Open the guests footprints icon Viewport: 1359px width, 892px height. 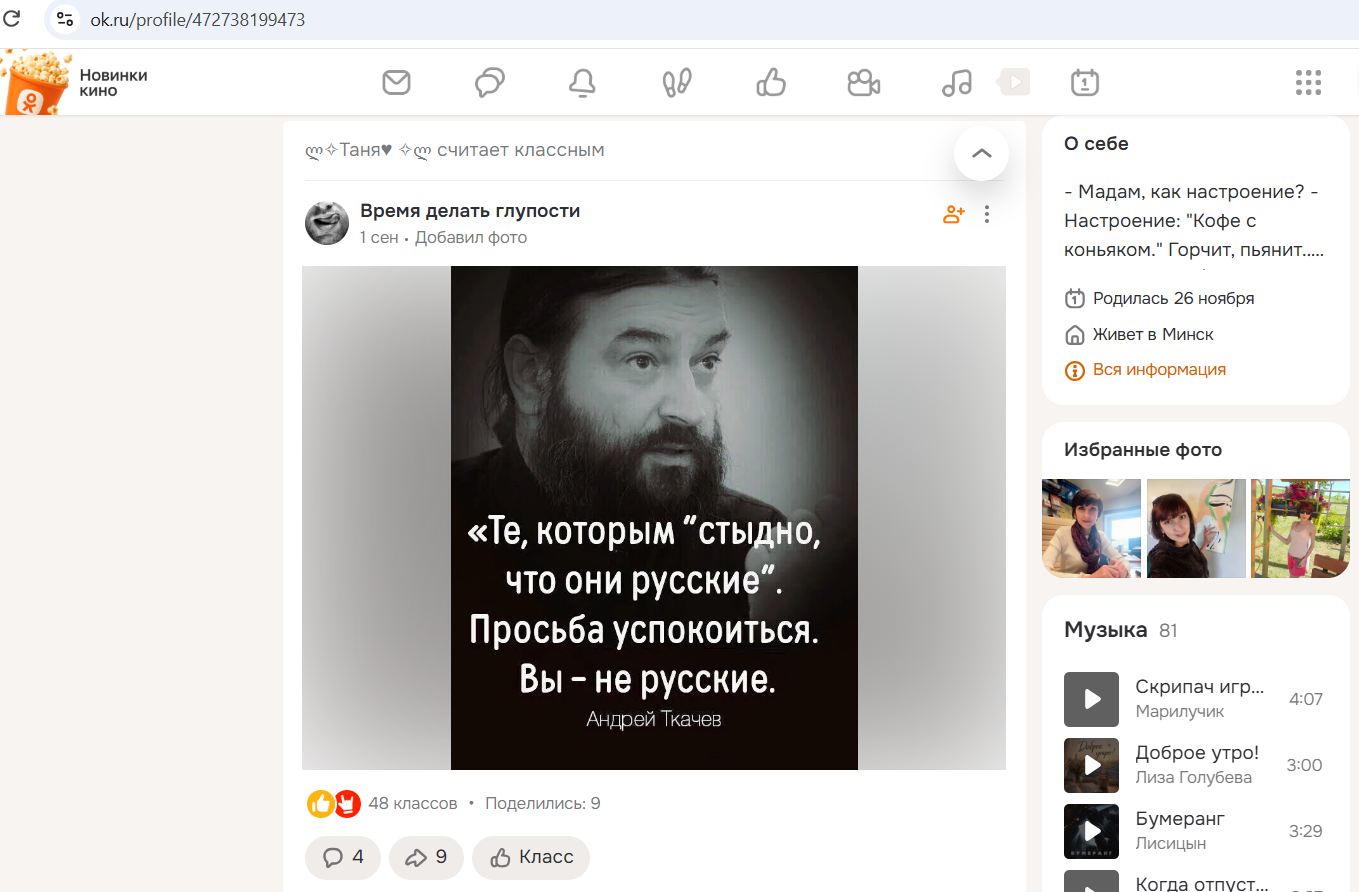coord(677,82)
